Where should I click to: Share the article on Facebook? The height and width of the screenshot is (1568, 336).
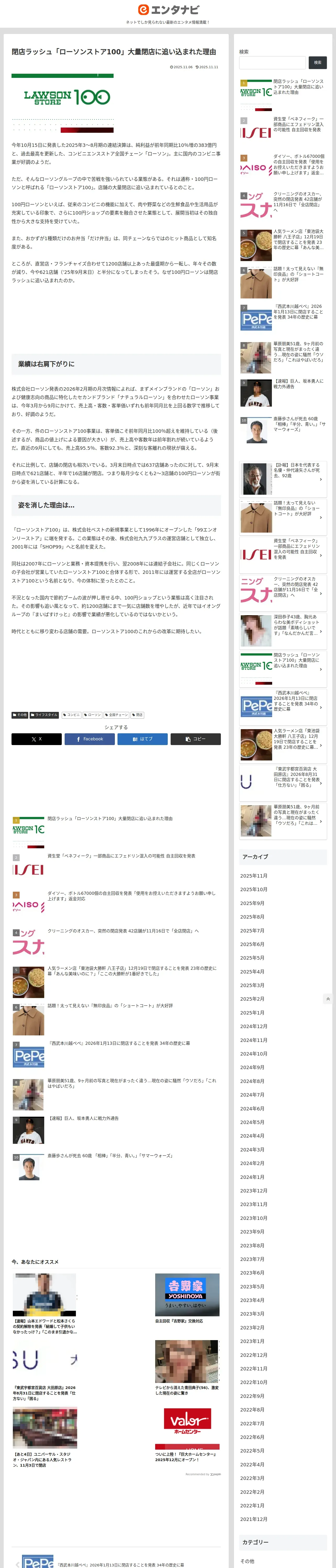click(90, 739)
